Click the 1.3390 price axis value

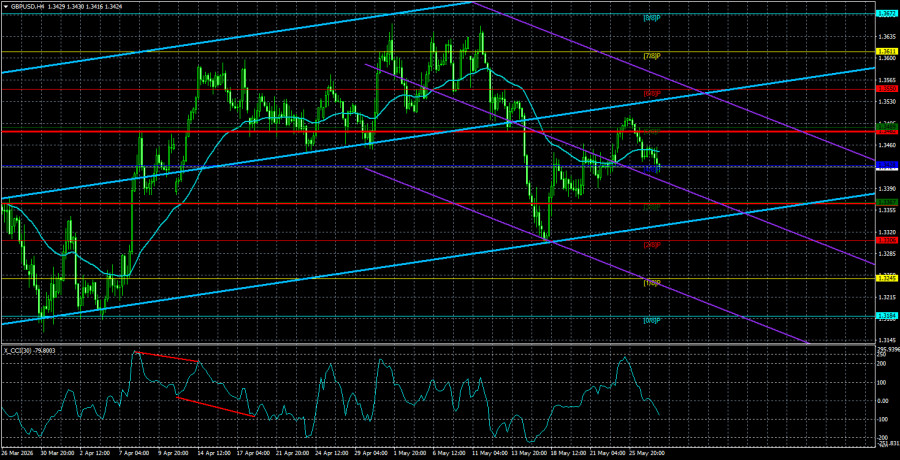[887, 188]
